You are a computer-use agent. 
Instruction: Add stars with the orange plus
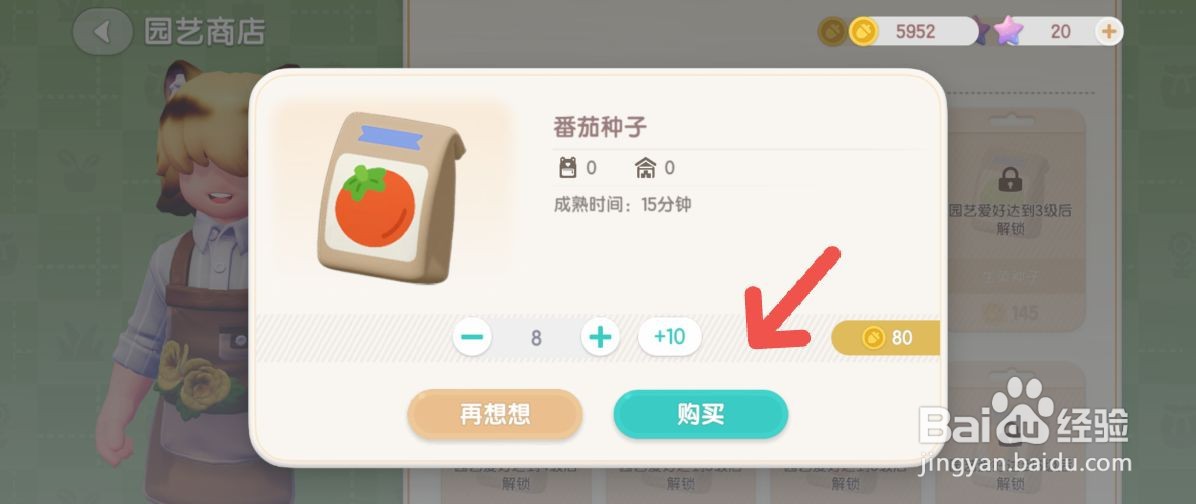click(x=1108, y=31)
